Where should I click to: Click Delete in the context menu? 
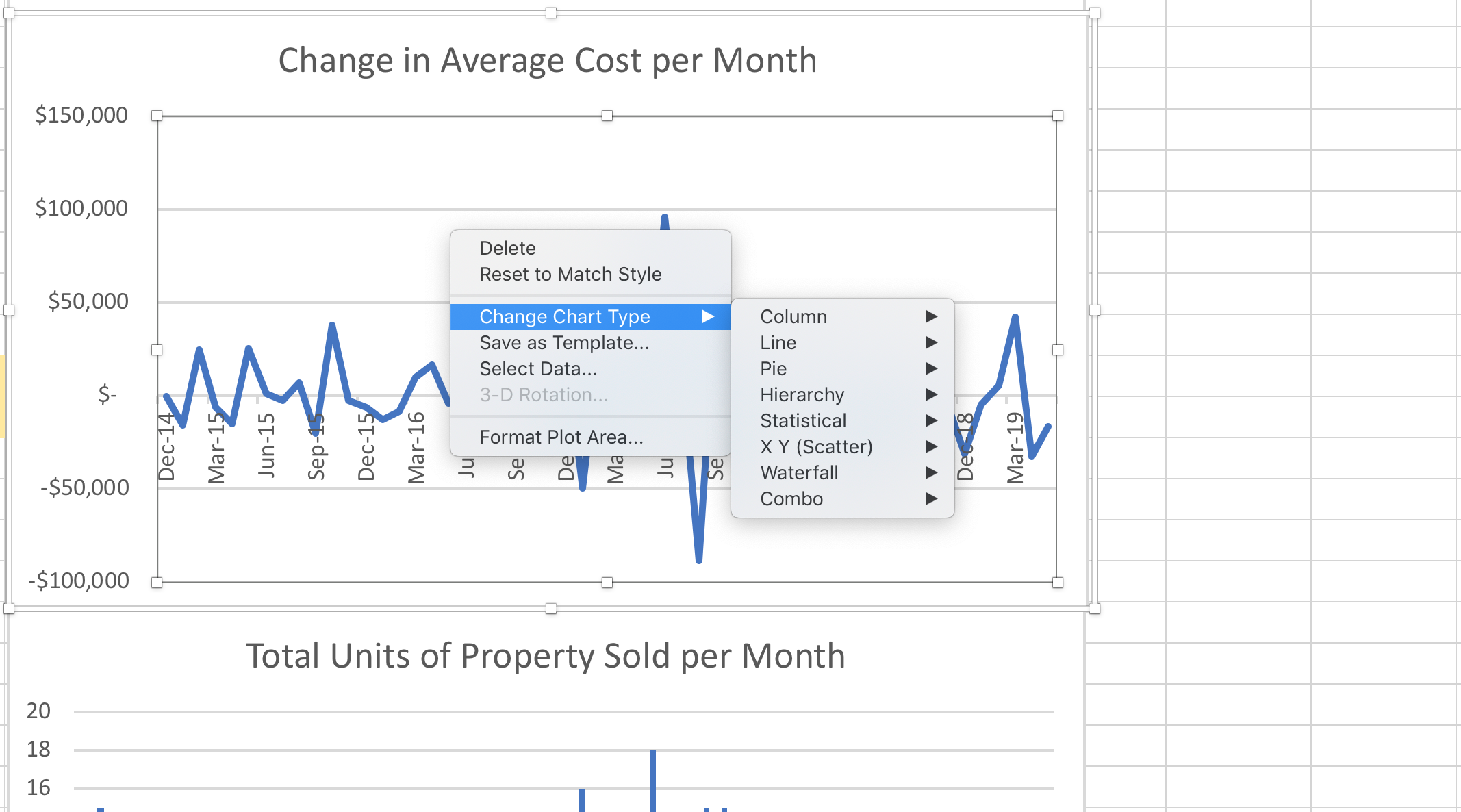coord(507,248)
